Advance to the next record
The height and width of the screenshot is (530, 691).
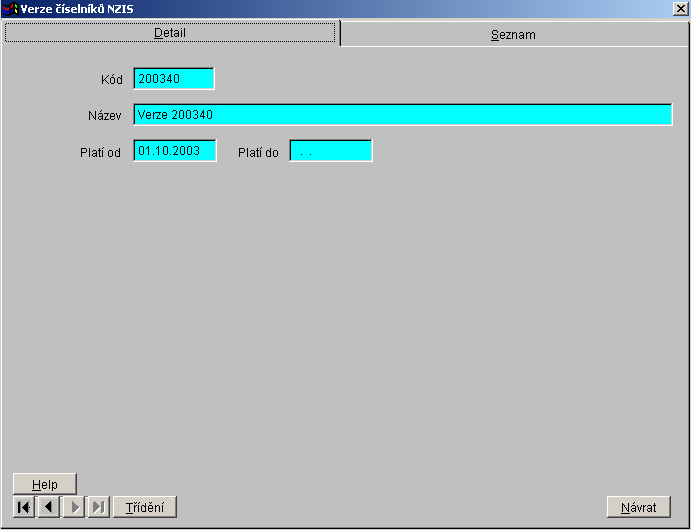click(74, 507)
